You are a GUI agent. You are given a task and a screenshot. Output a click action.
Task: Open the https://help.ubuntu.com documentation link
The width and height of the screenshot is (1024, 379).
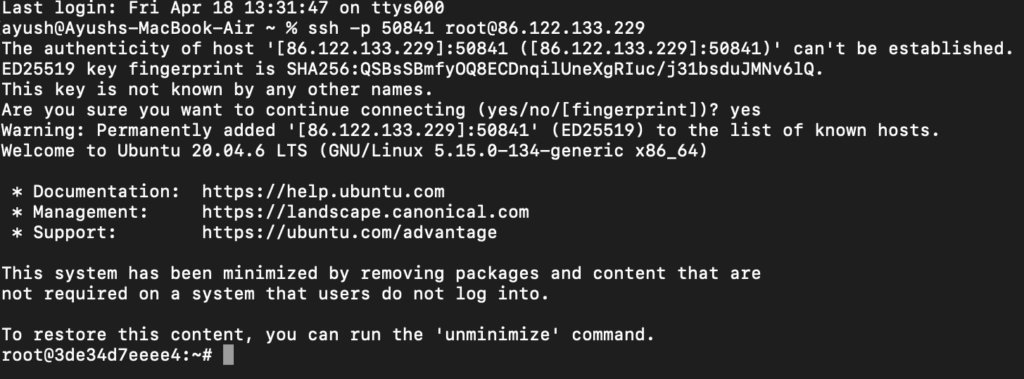323,191
